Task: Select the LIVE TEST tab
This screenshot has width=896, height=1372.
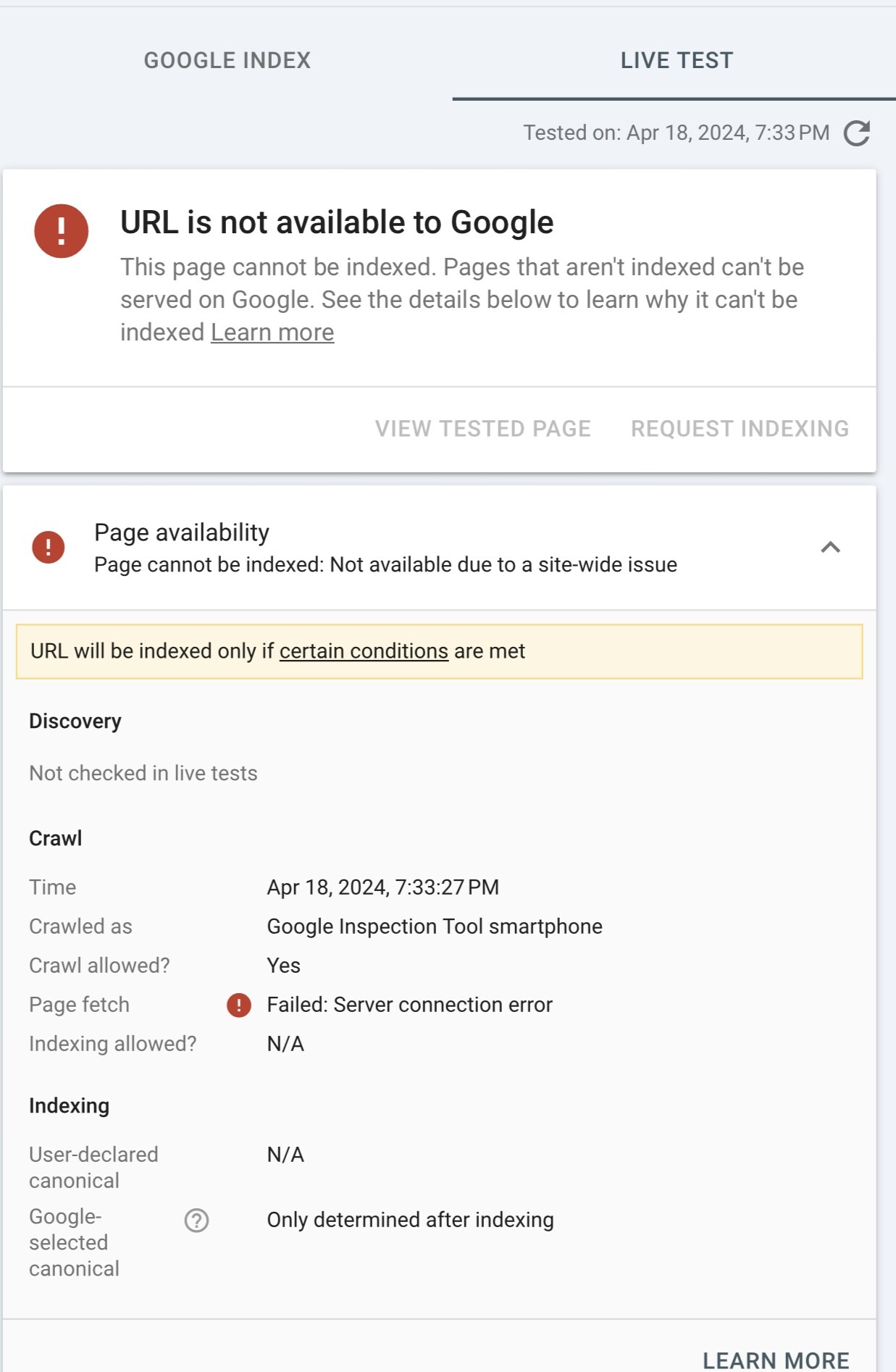Action: pyautogui.click(x=677, y=60)
